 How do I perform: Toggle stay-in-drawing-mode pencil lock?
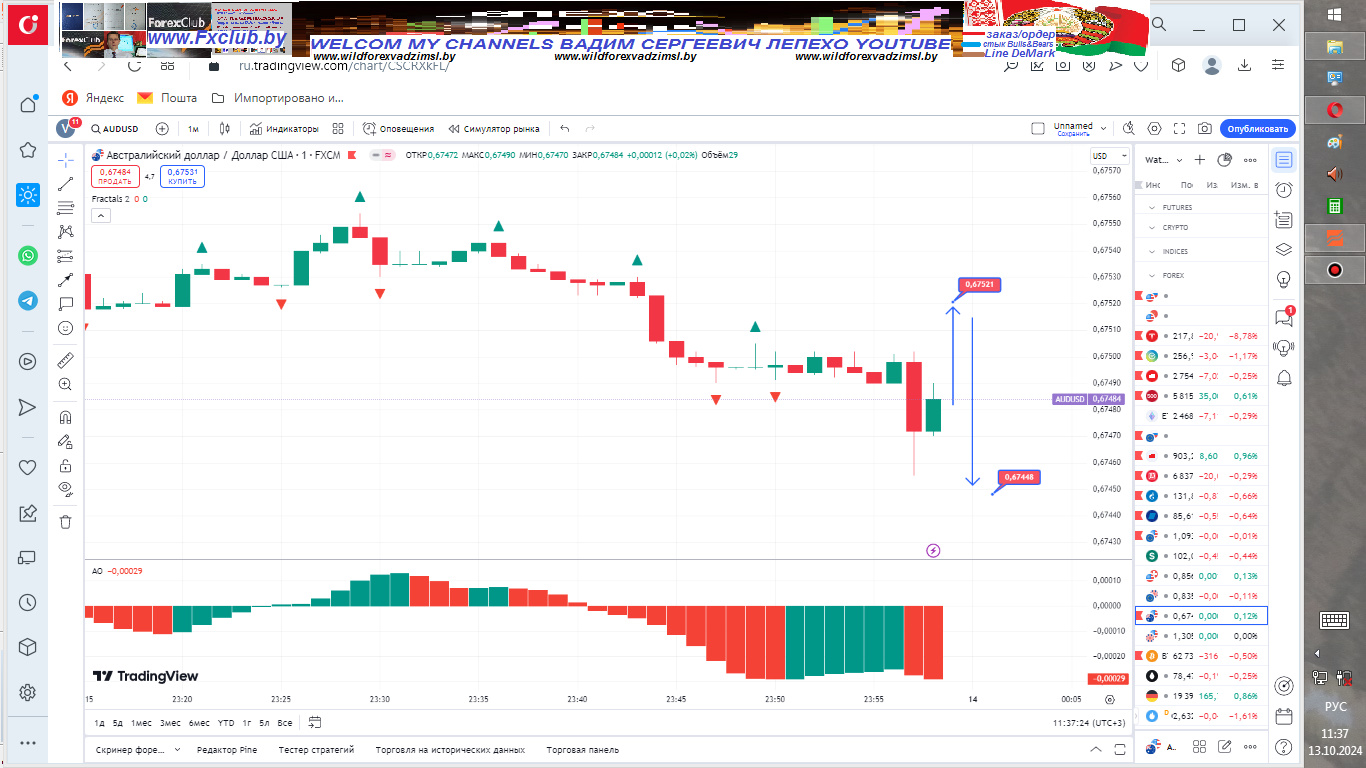[x=66, y=441]
